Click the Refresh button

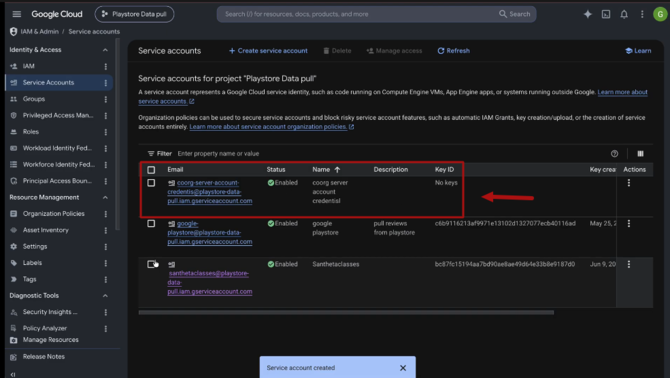pyautogui.click(x=453, y=51)
